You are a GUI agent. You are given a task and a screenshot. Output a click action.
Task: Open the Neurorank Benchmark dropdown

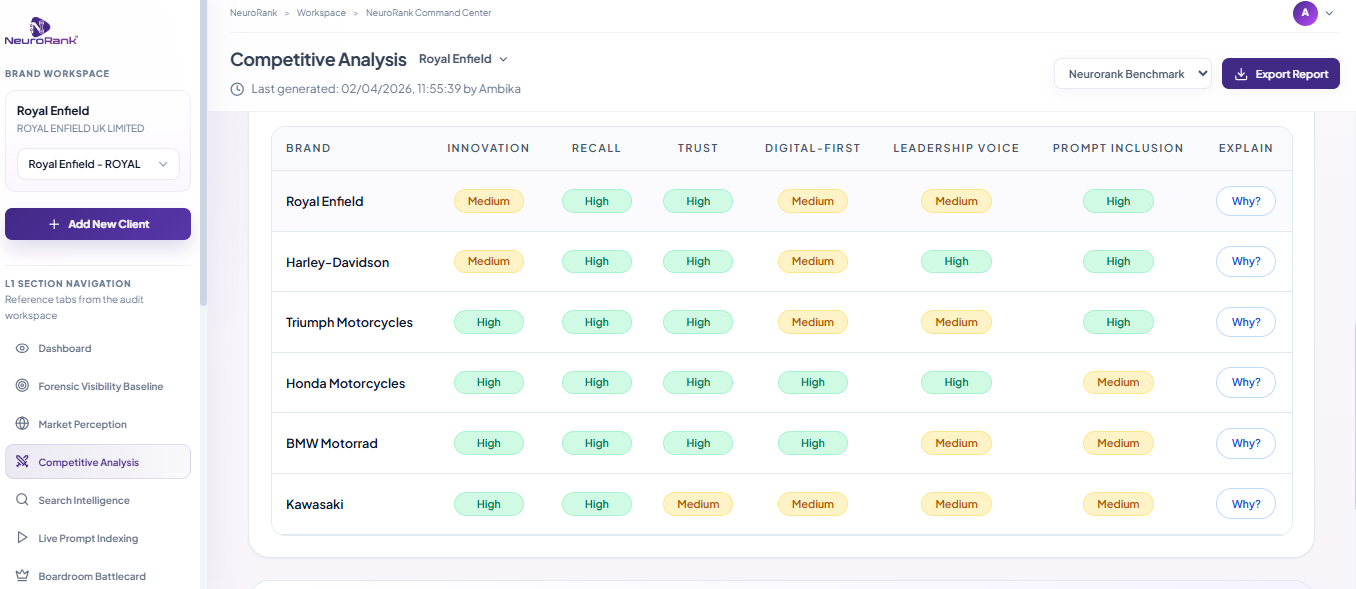tap(1133, 74)
